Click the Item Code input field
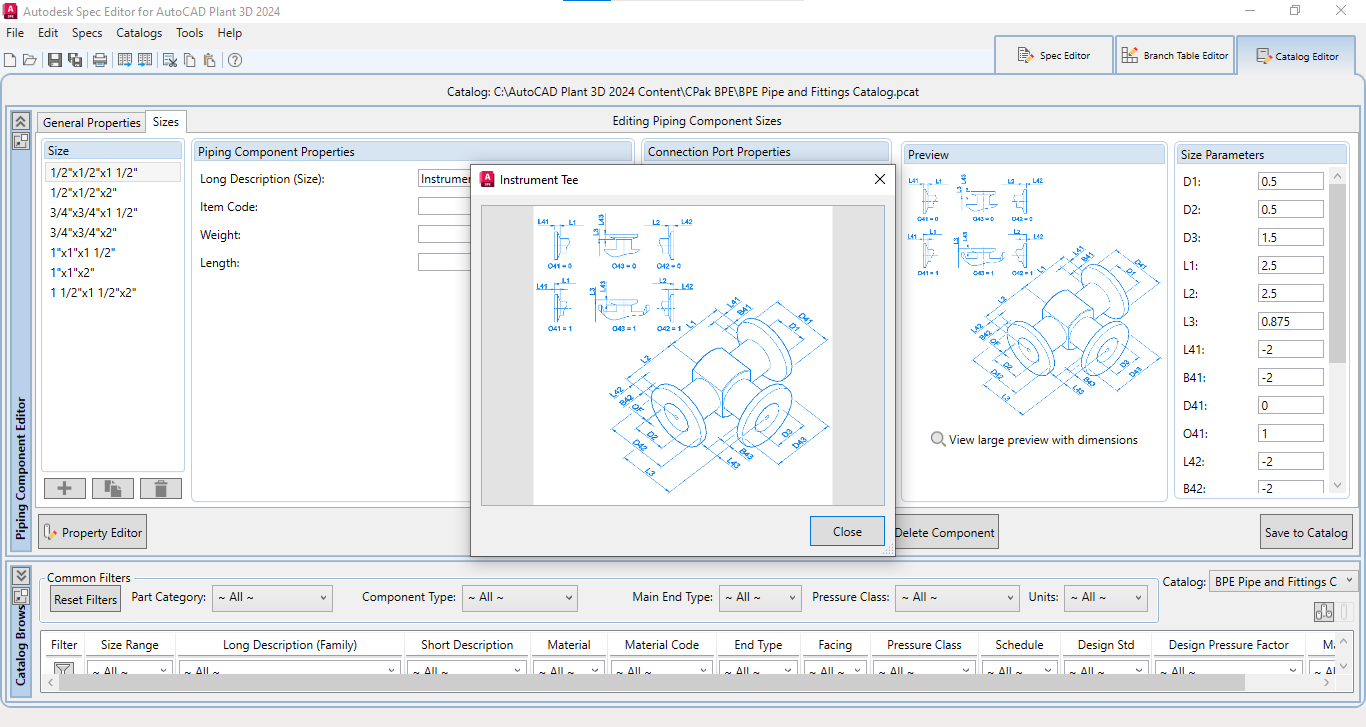1366x727 pixels. (444, 207)
